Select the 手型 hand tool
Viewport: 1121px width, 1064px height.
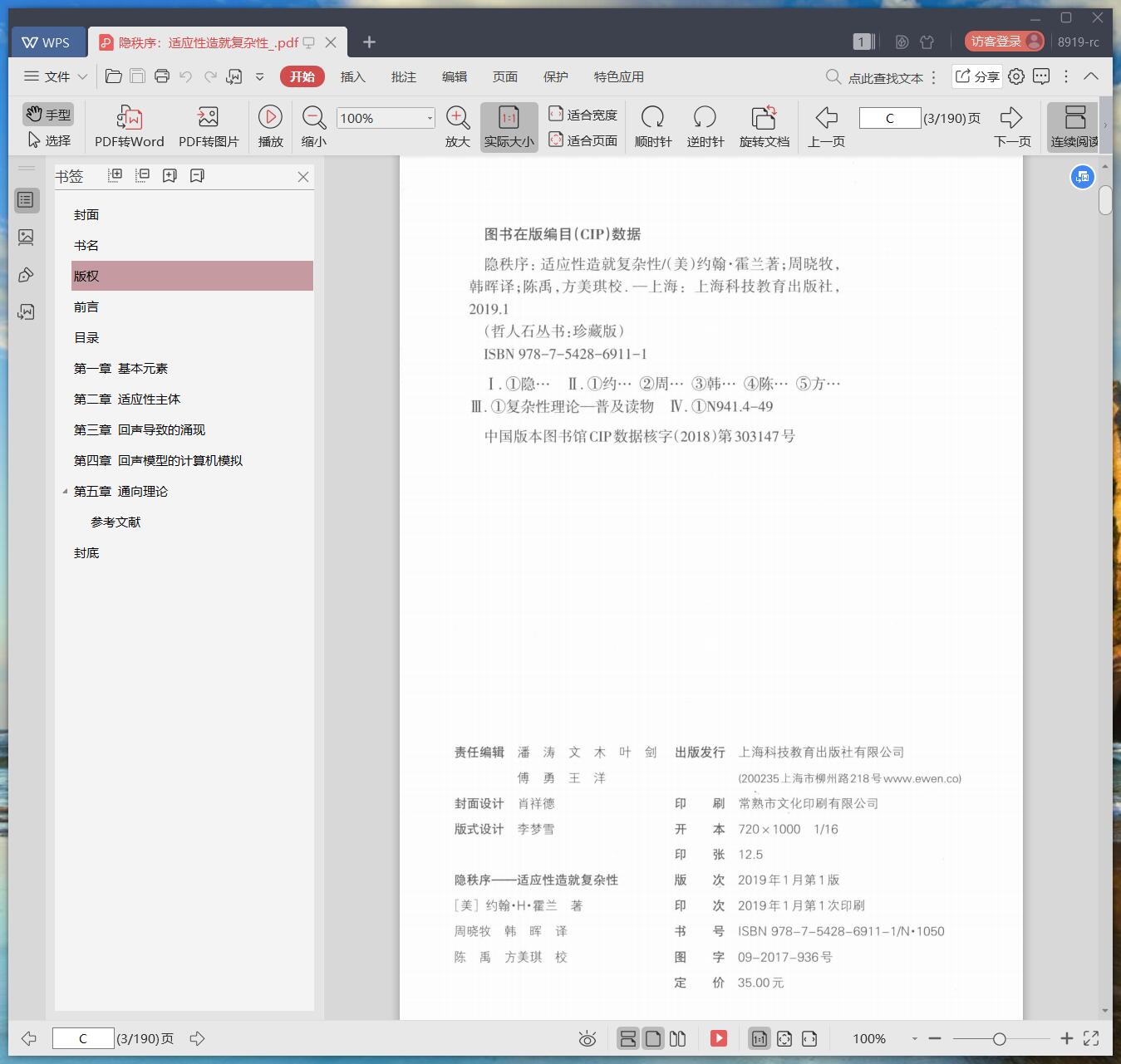pyautogui.click(x=48, y=114)
